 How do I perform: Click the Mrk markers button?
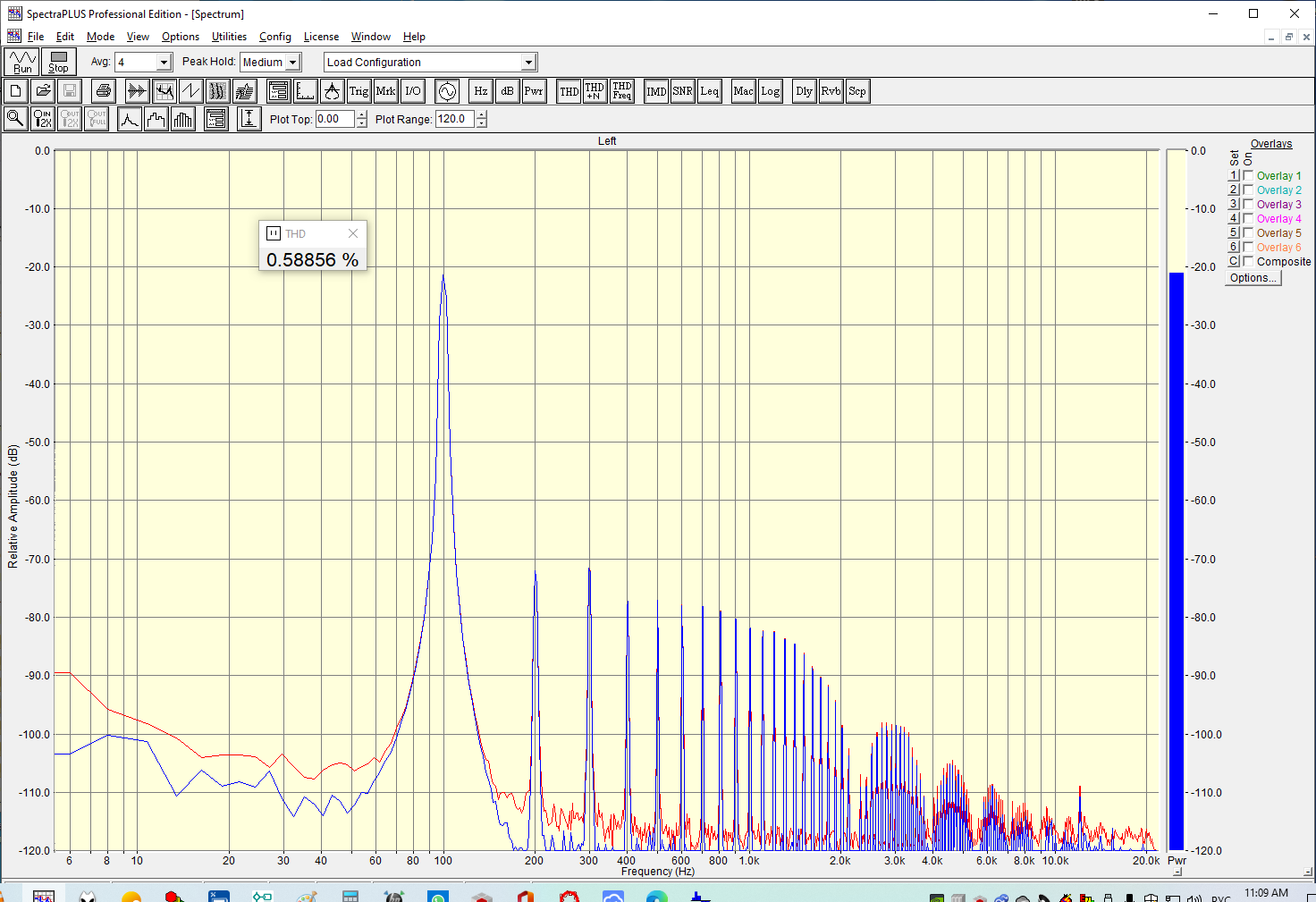pos(385,91)
